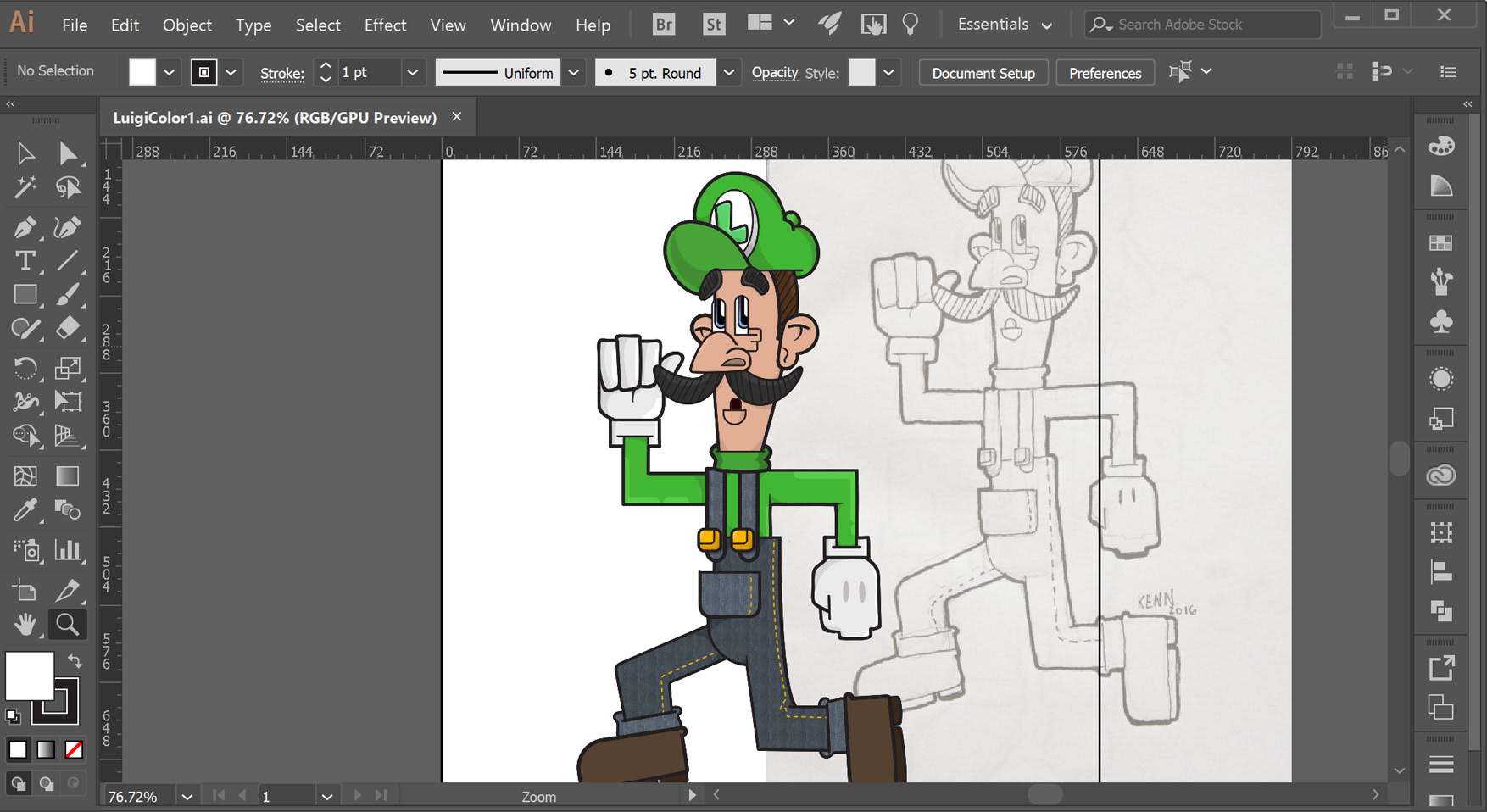Open the Effect menu
Image resolution: width=1487 pixels, height=812 pixels.
(385, 25)
